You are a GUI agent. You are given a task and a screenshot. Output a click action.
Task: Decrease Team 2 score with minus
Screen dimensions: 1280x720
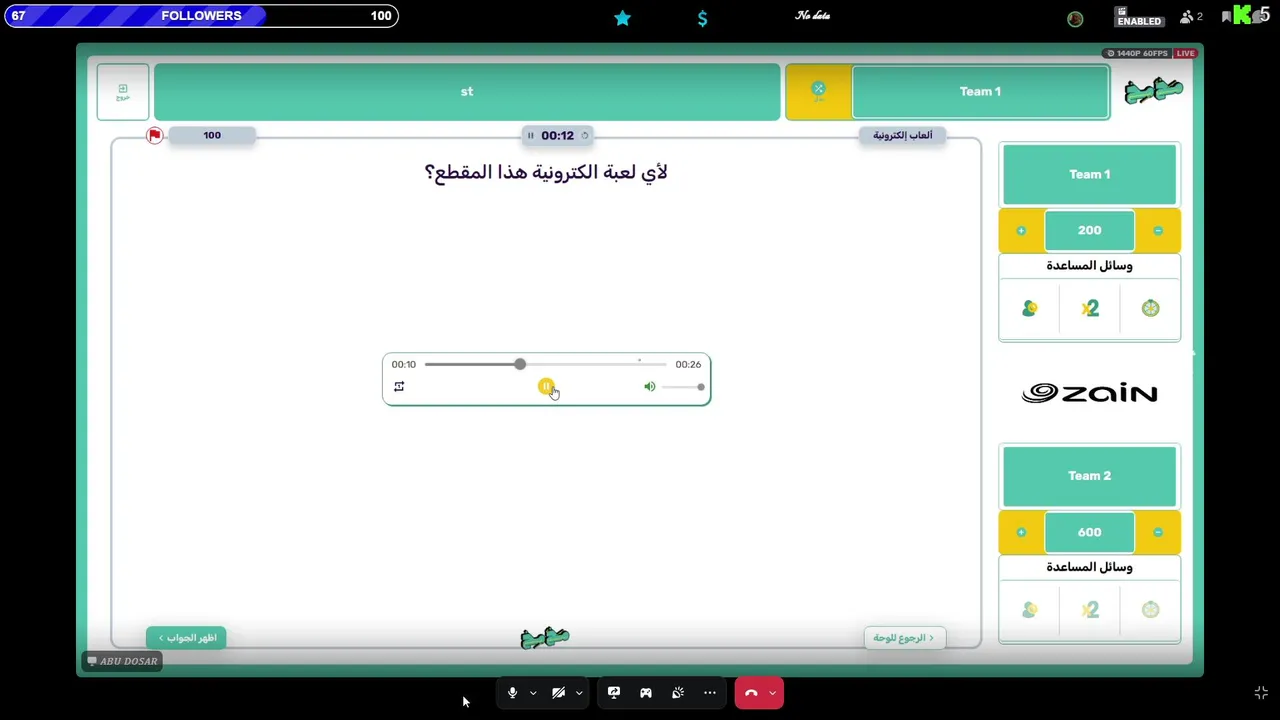(x=1158, y=533)
